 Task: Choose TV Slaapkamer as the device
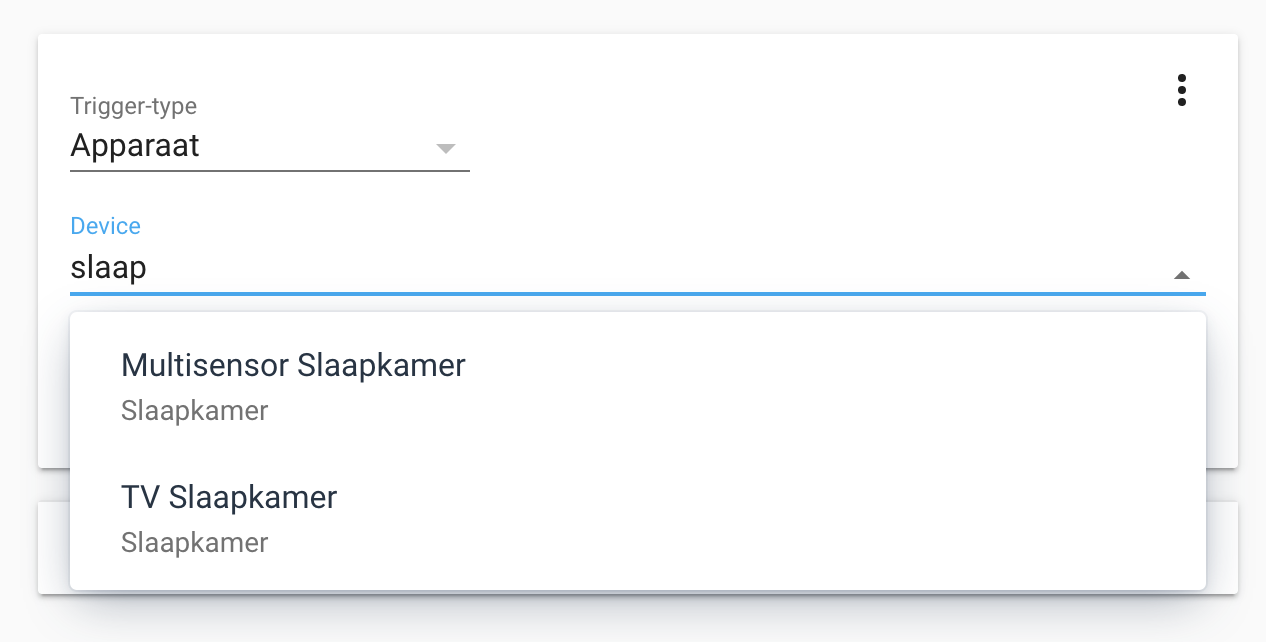coord(228,497)
